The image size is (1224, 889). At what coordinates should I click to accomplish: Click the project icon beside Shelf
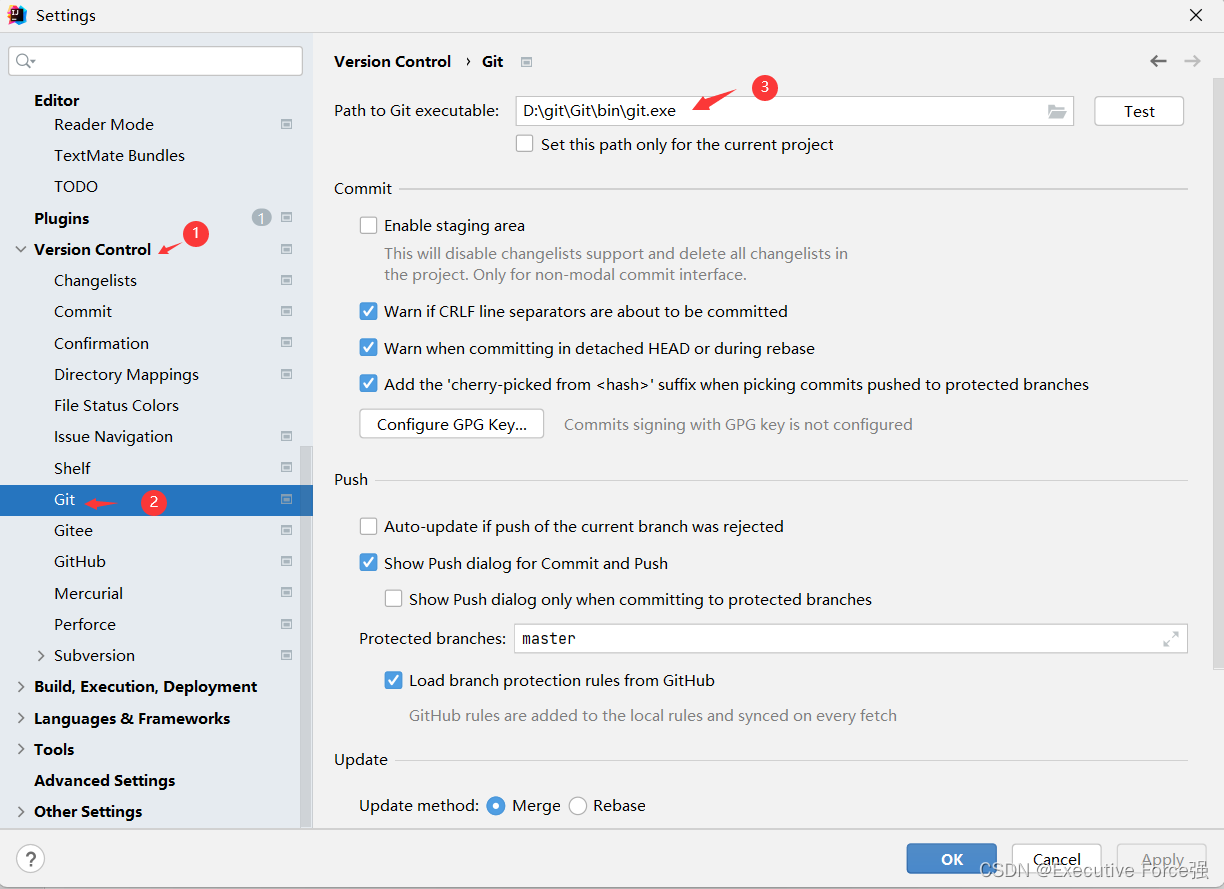[287, 468]
